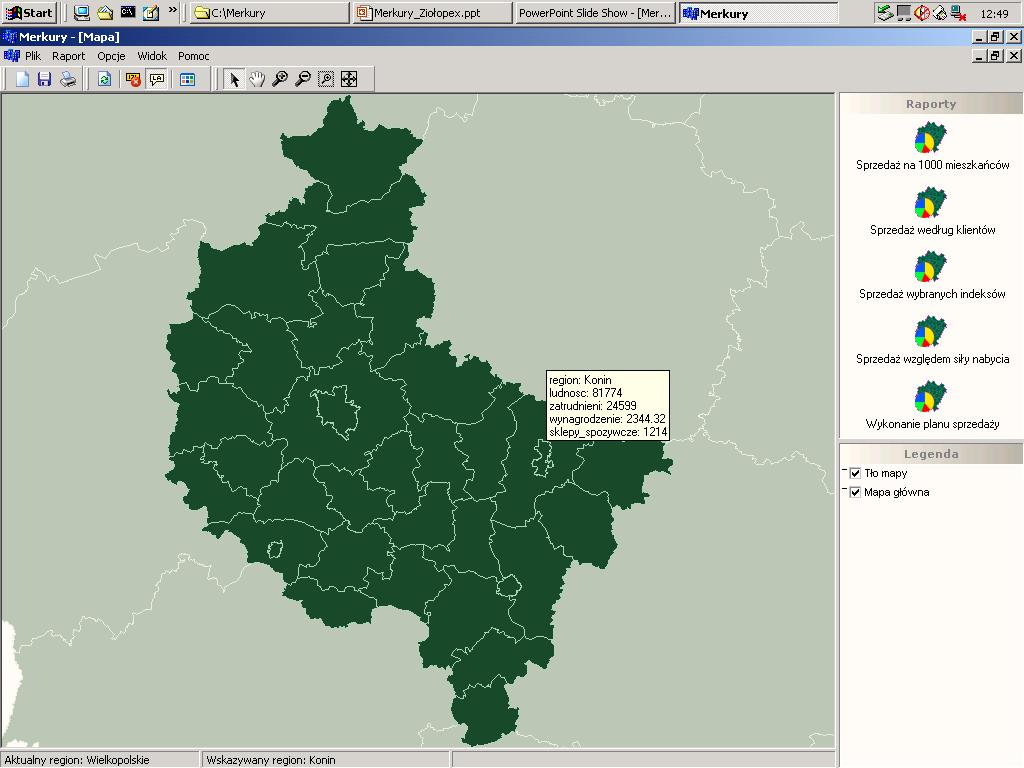Collapse the Mapa główna legend node
1024x768 pixels.
[x=844, y=489]
